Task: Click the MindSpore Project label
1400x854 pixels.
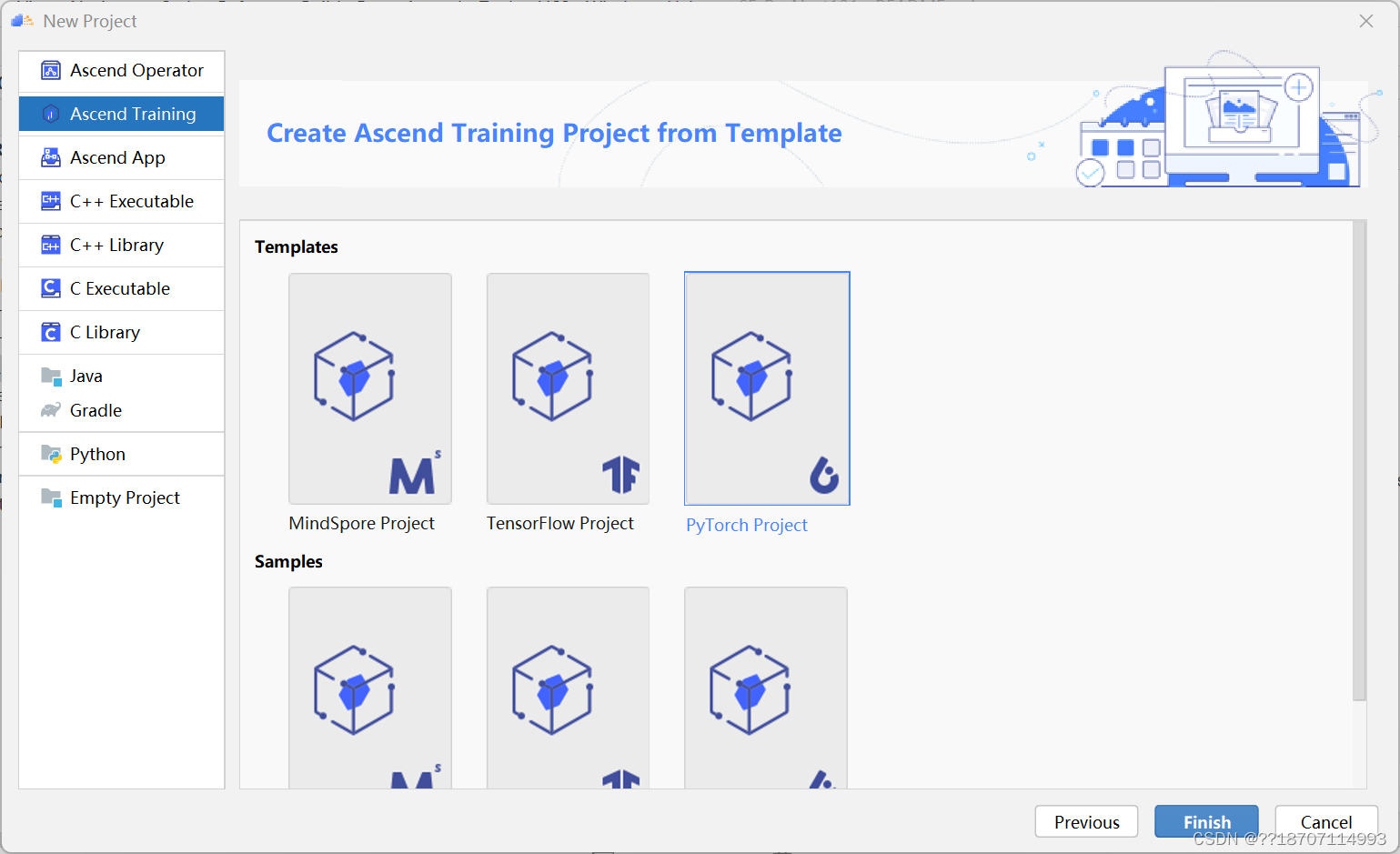Action: click(x=361, y=523)
